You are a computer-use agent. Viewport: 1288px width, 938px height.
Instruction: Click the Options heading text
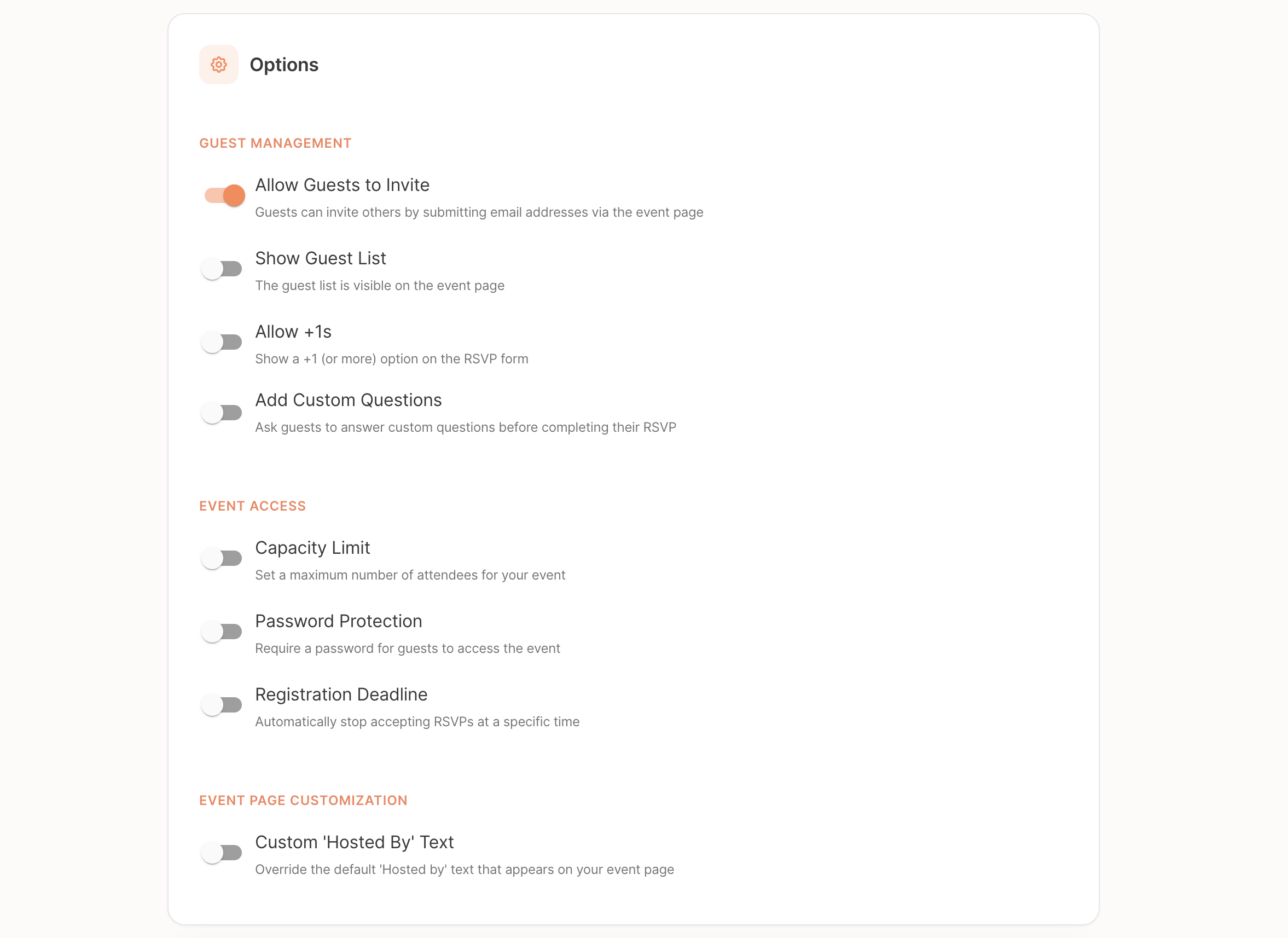(284, 65)
